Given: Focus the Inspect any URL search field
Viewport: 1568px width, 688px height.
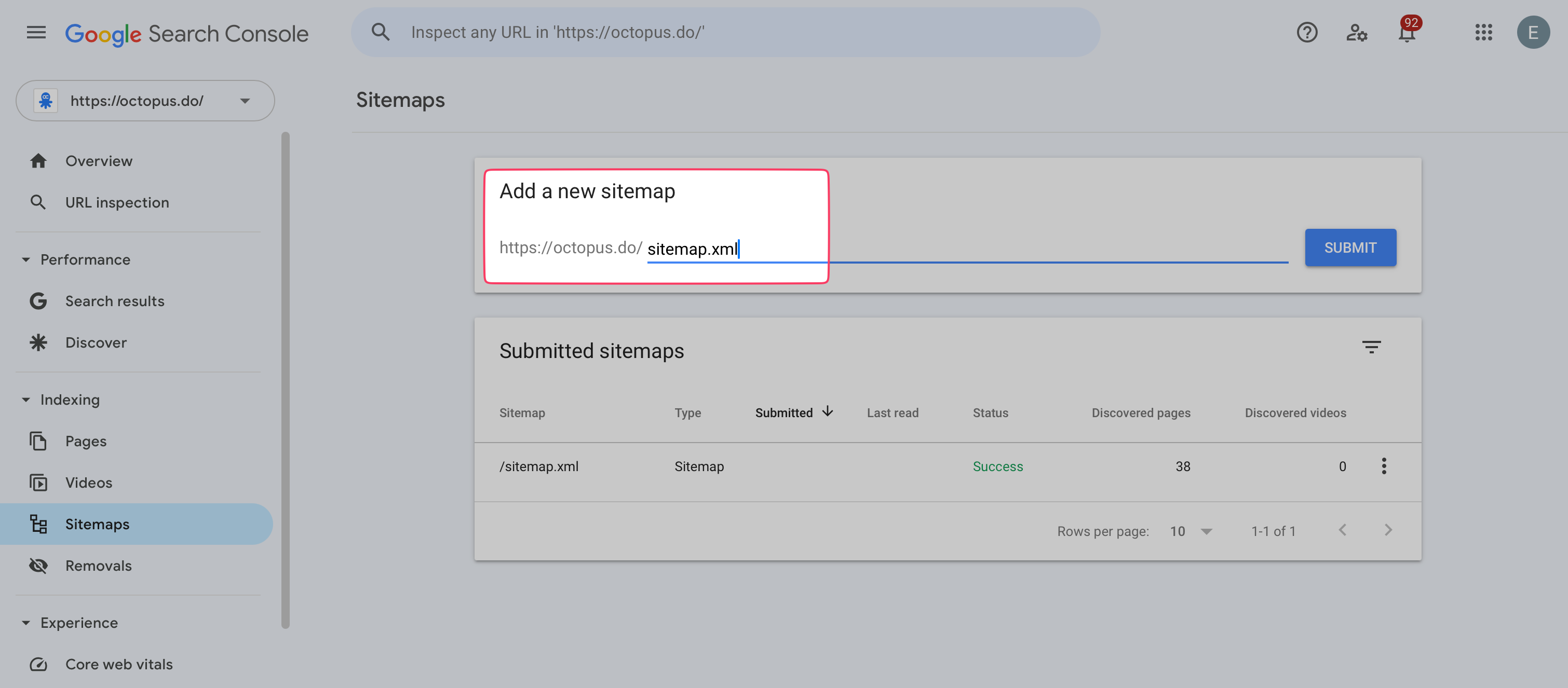Looking at the screenshot, I should point(725,32).
